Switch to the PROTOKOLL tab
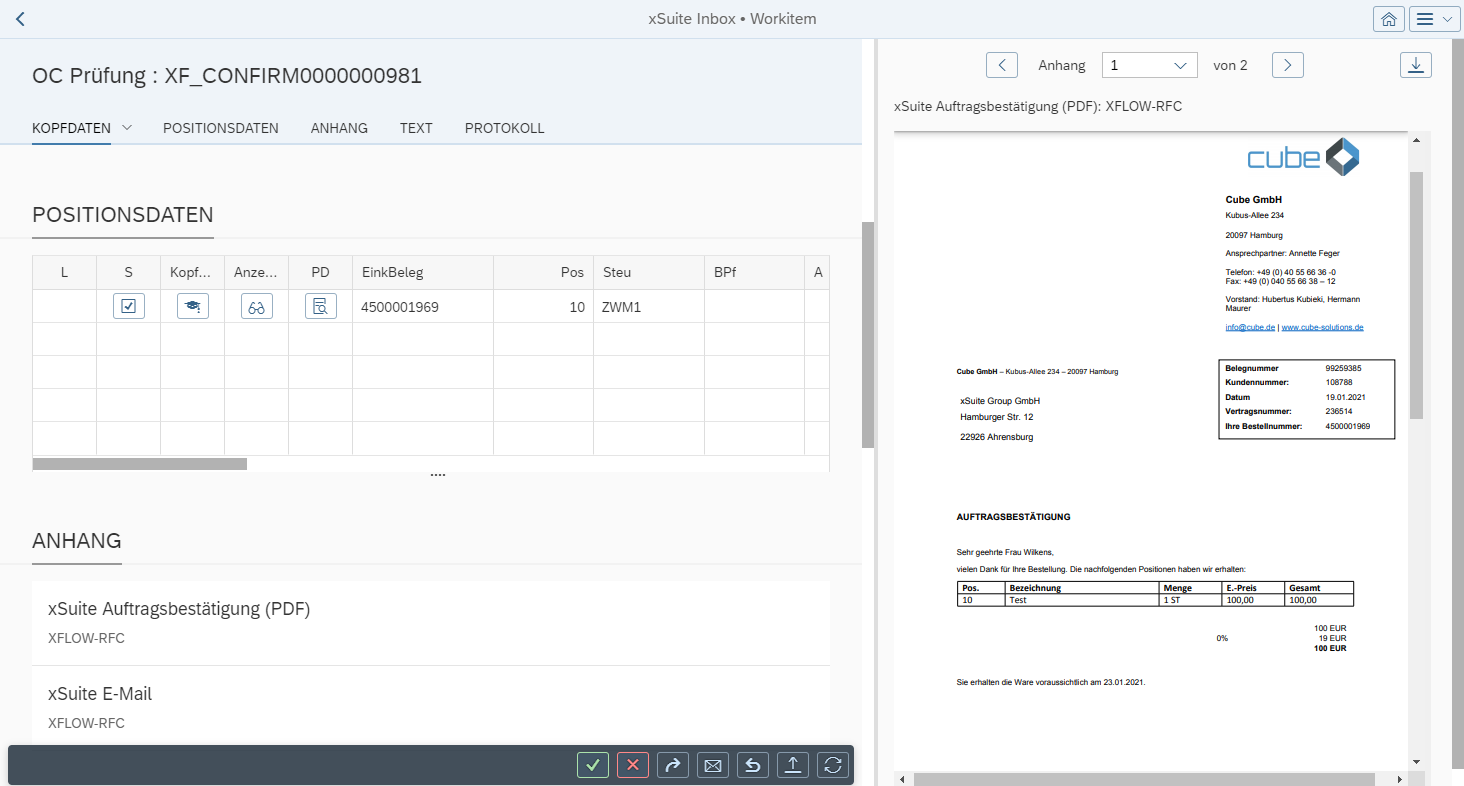Viewport: 1464px width, 786px height. click(504, 128)
